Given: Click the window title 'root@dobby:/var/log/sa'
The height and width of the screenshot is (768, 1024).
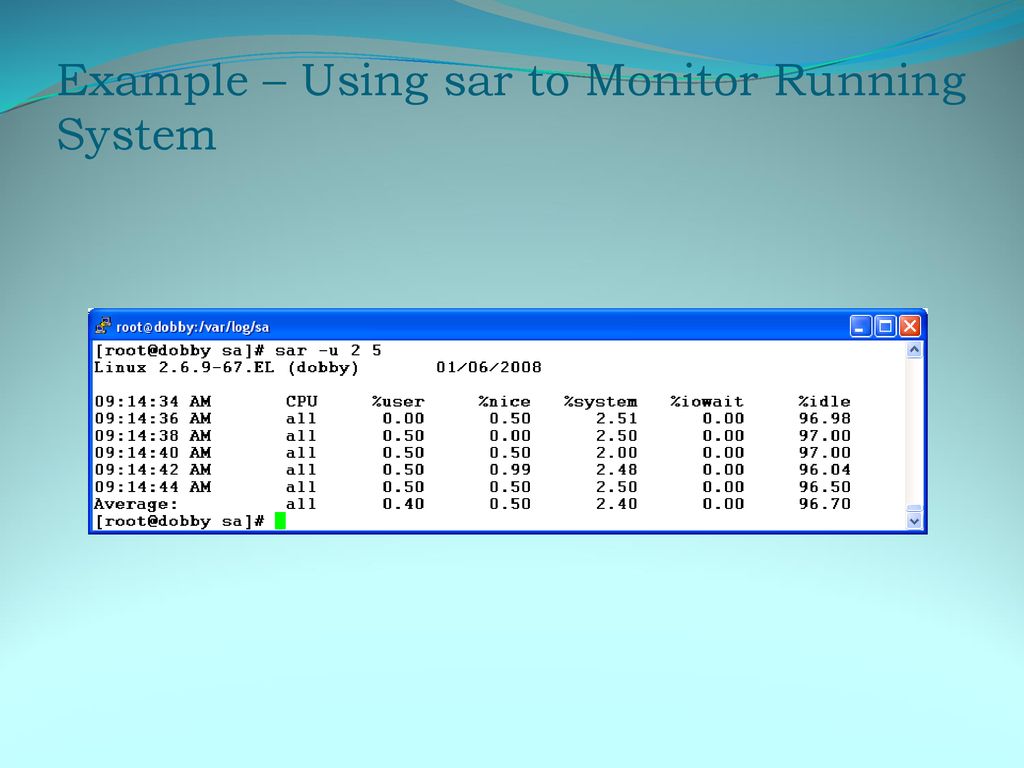Looking at the screenshot, I should 193,327.
